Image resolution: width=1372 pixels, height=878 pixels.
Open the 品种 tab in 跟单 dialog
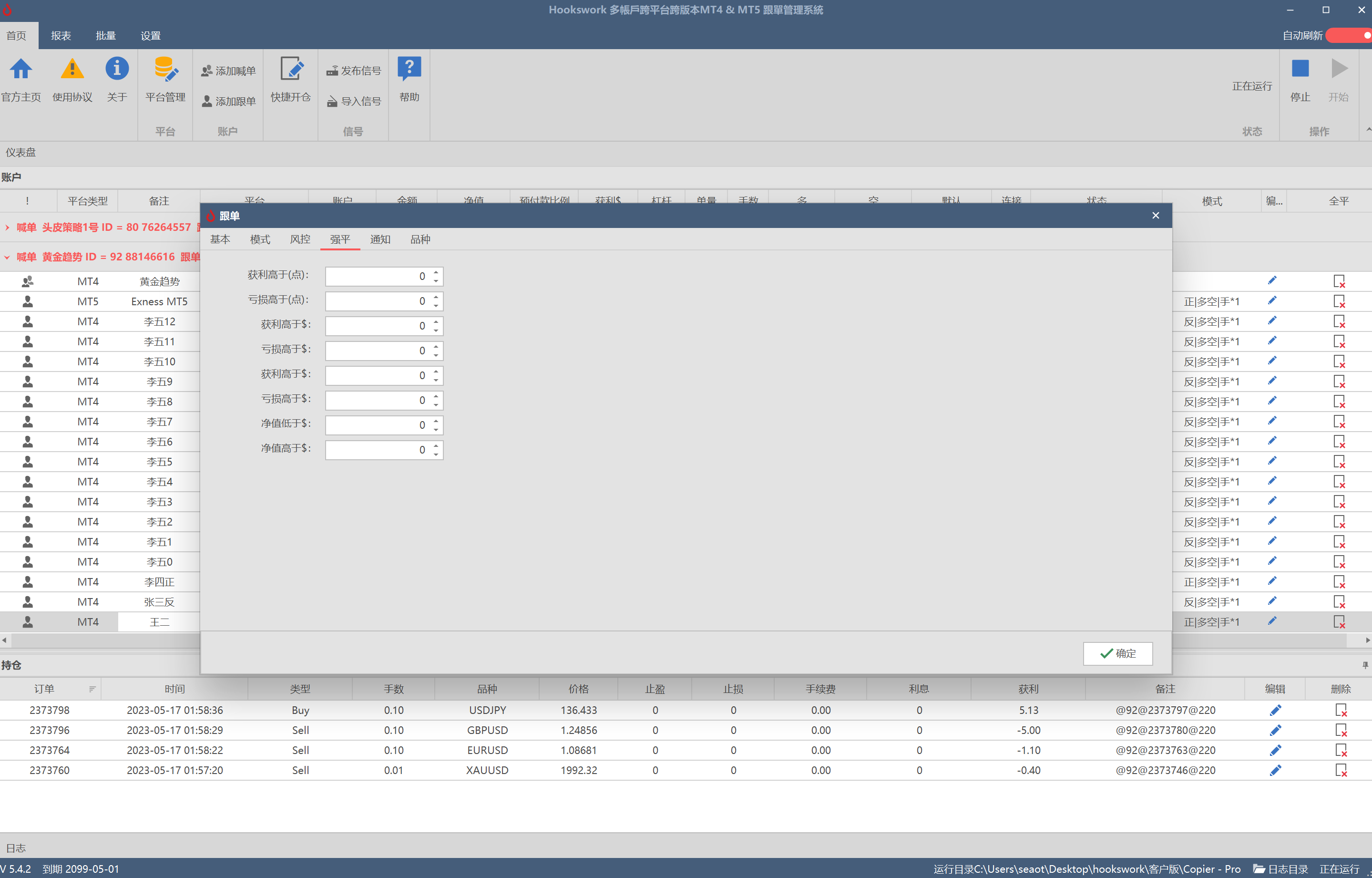[420, 239]
